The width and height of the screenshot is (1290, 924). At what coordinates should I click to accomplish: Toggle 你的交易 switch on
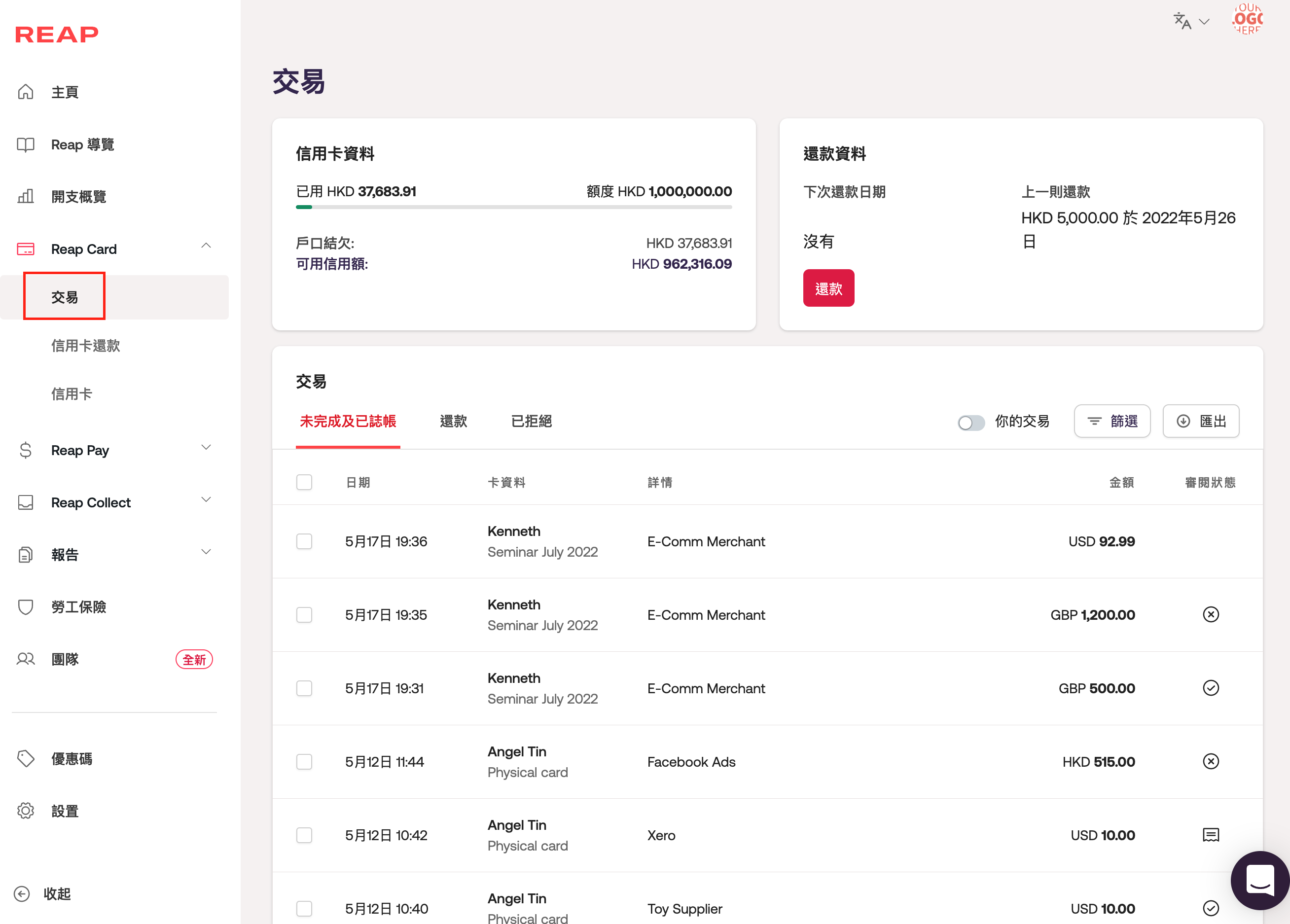(970, 422)
